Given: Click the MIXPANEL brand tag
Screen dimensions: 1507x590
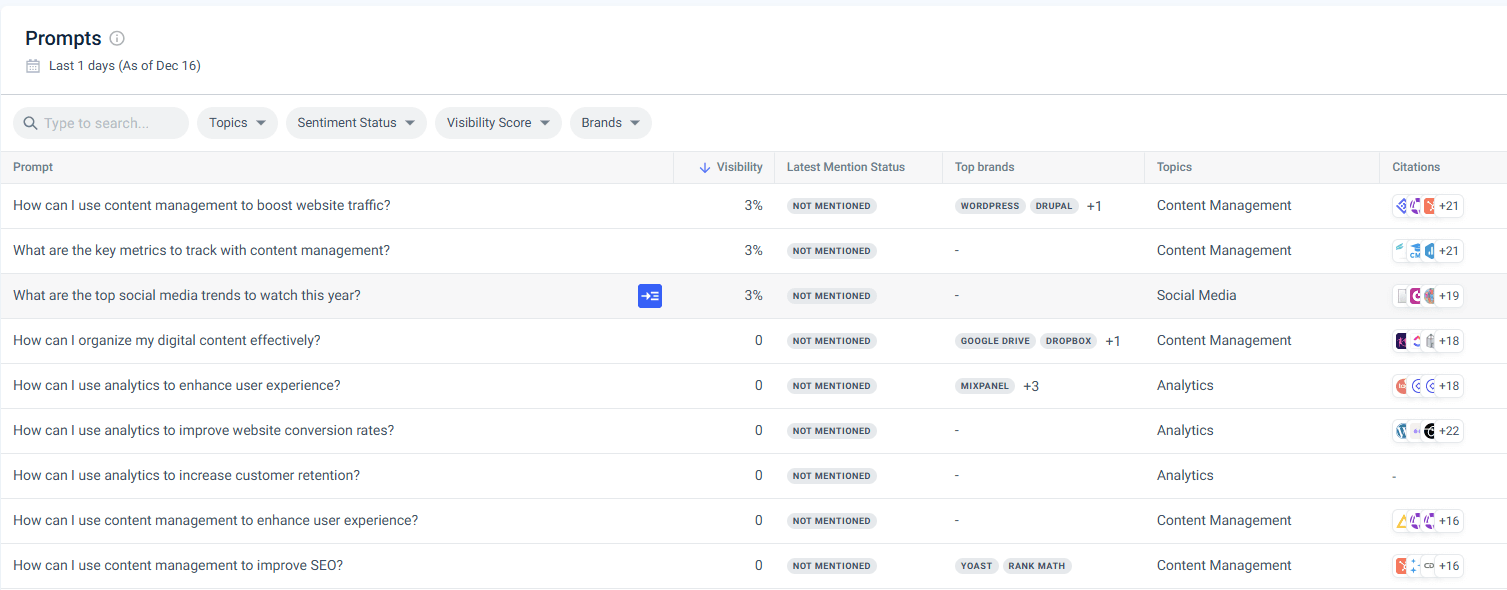Looking at the screenshot, I should coord(986,386).
